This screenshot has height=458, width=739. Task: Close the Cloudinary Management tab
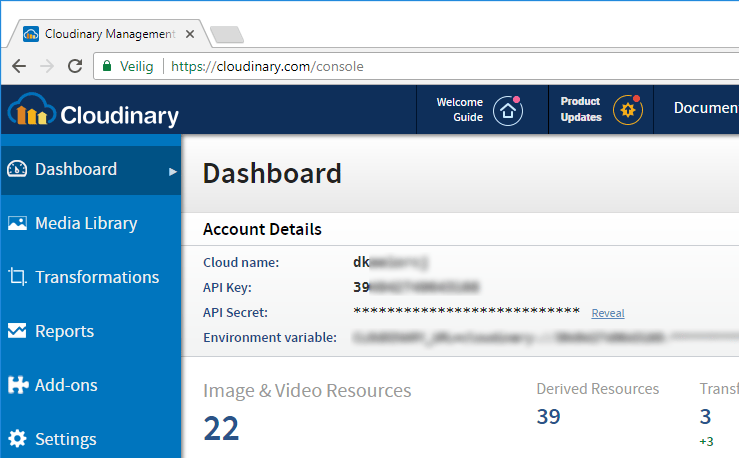(x=190, y=34)
